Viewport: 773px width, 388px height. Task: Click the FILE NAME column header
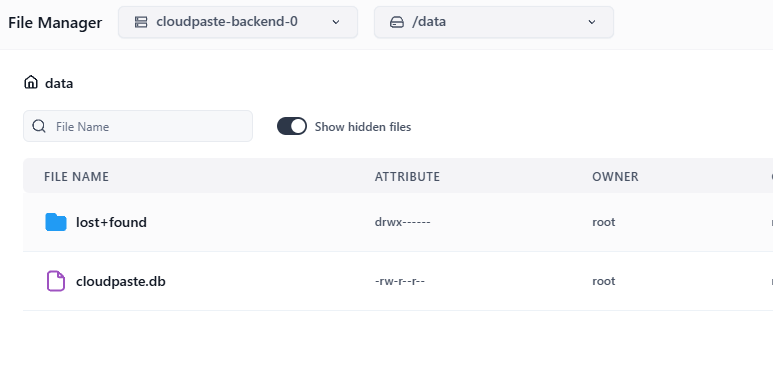[76, 176]
